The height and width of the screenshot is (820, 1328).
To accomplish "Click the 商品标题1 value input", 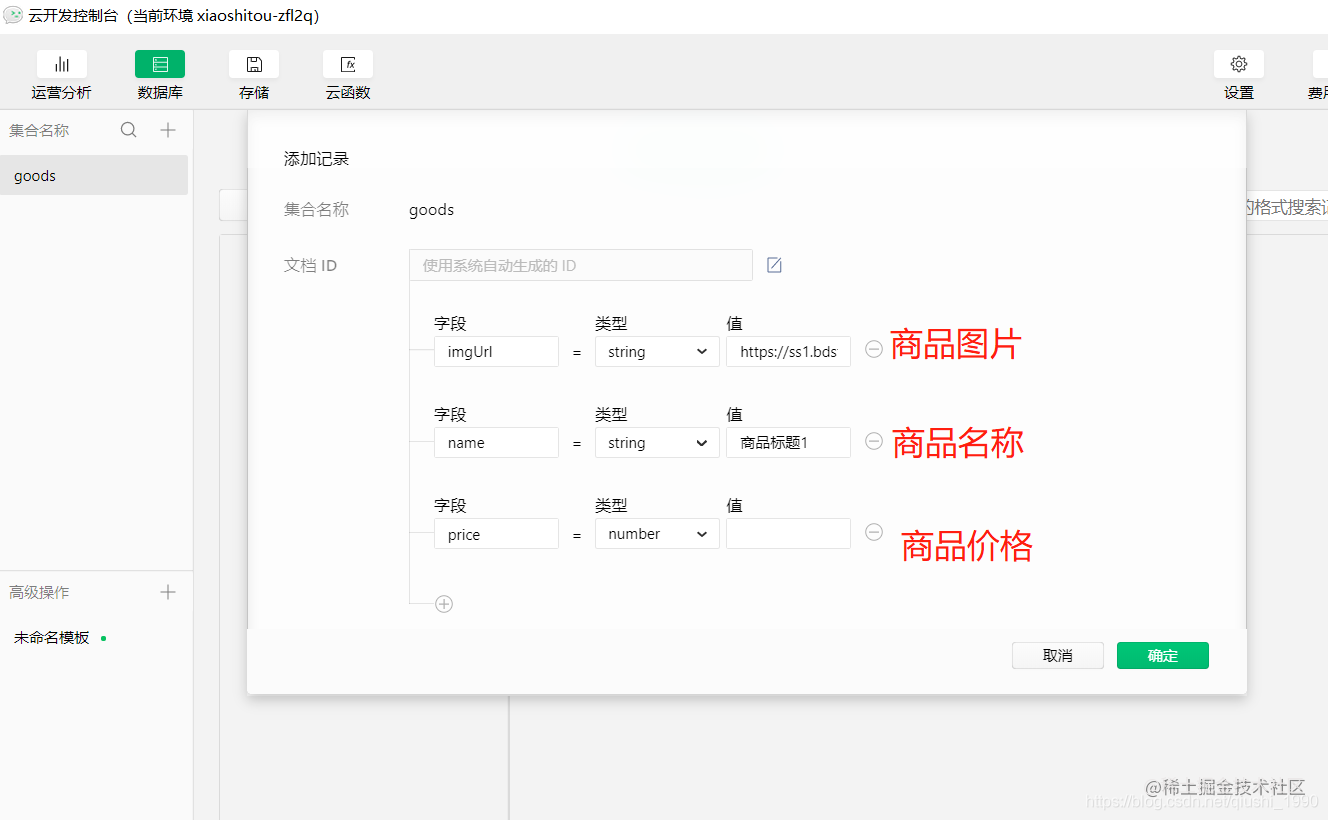I will (x=788, y=443).
